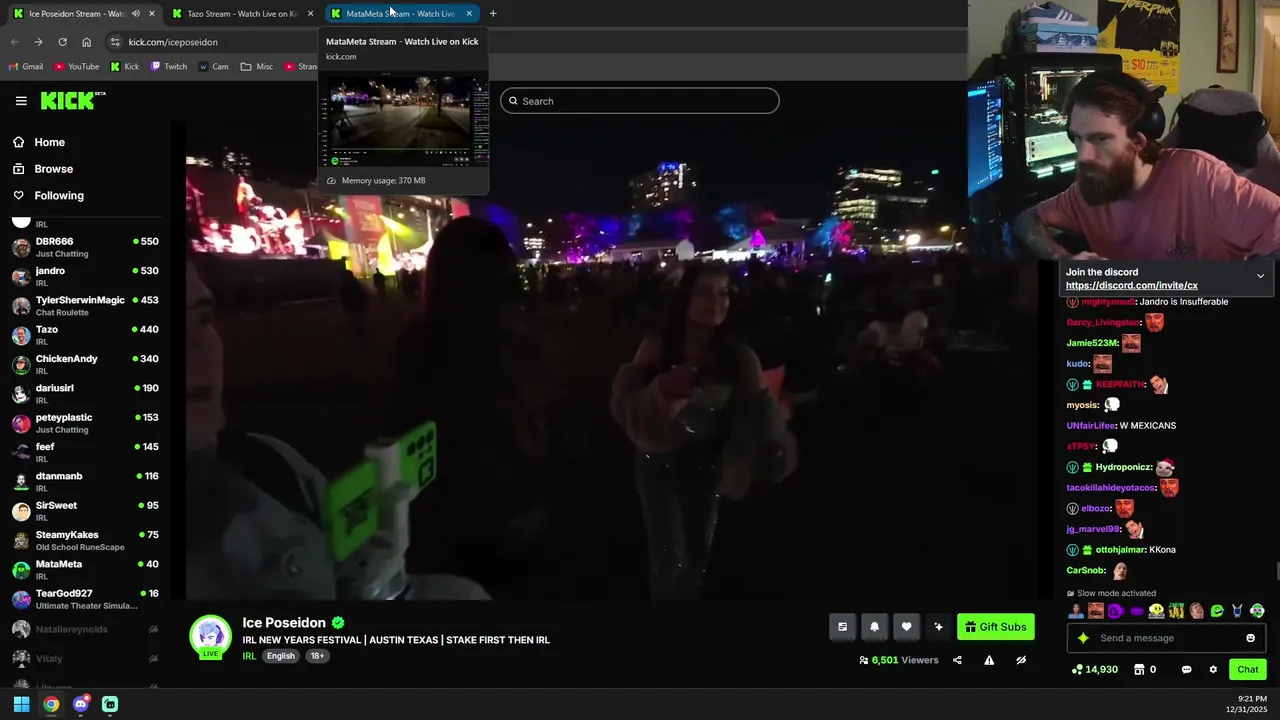
Task: Switch to Tazo Stream tab
Action: (x=242, y=14)
